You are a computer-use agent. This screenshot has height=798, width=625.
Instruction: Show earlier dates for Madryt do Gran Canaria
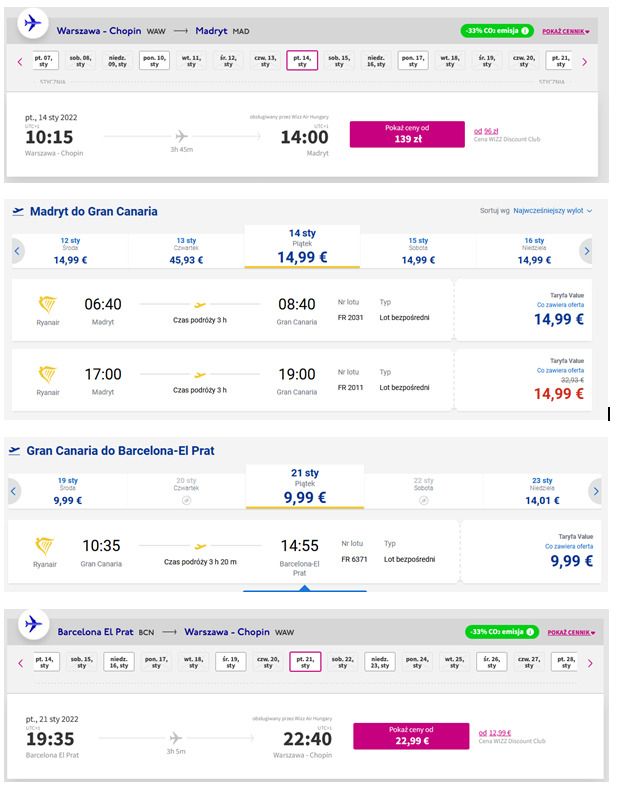(17, 251)
